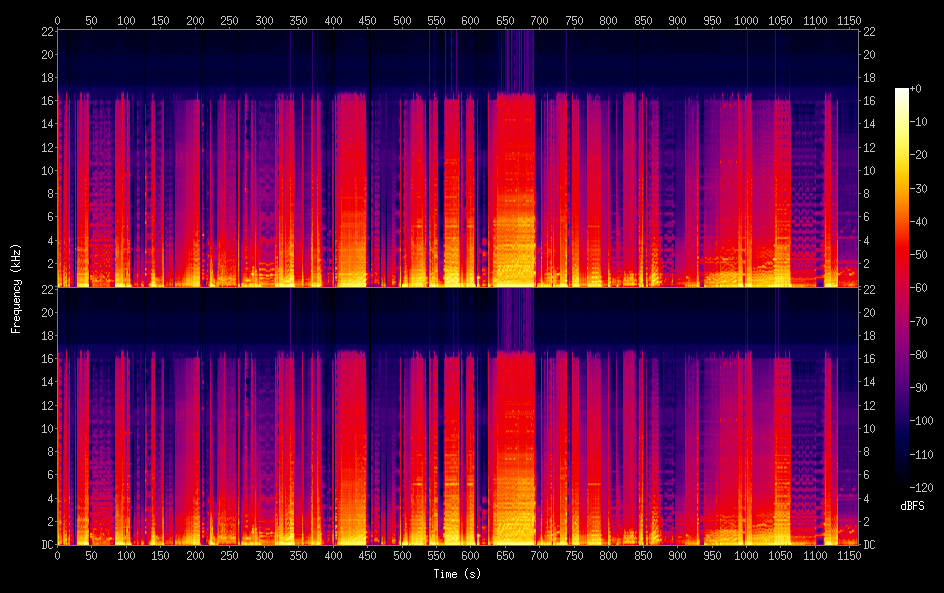Click the "400" tick on the bottom time axis
The height and width of the screenshot is (593, 944).
click(x=333, y=555)
